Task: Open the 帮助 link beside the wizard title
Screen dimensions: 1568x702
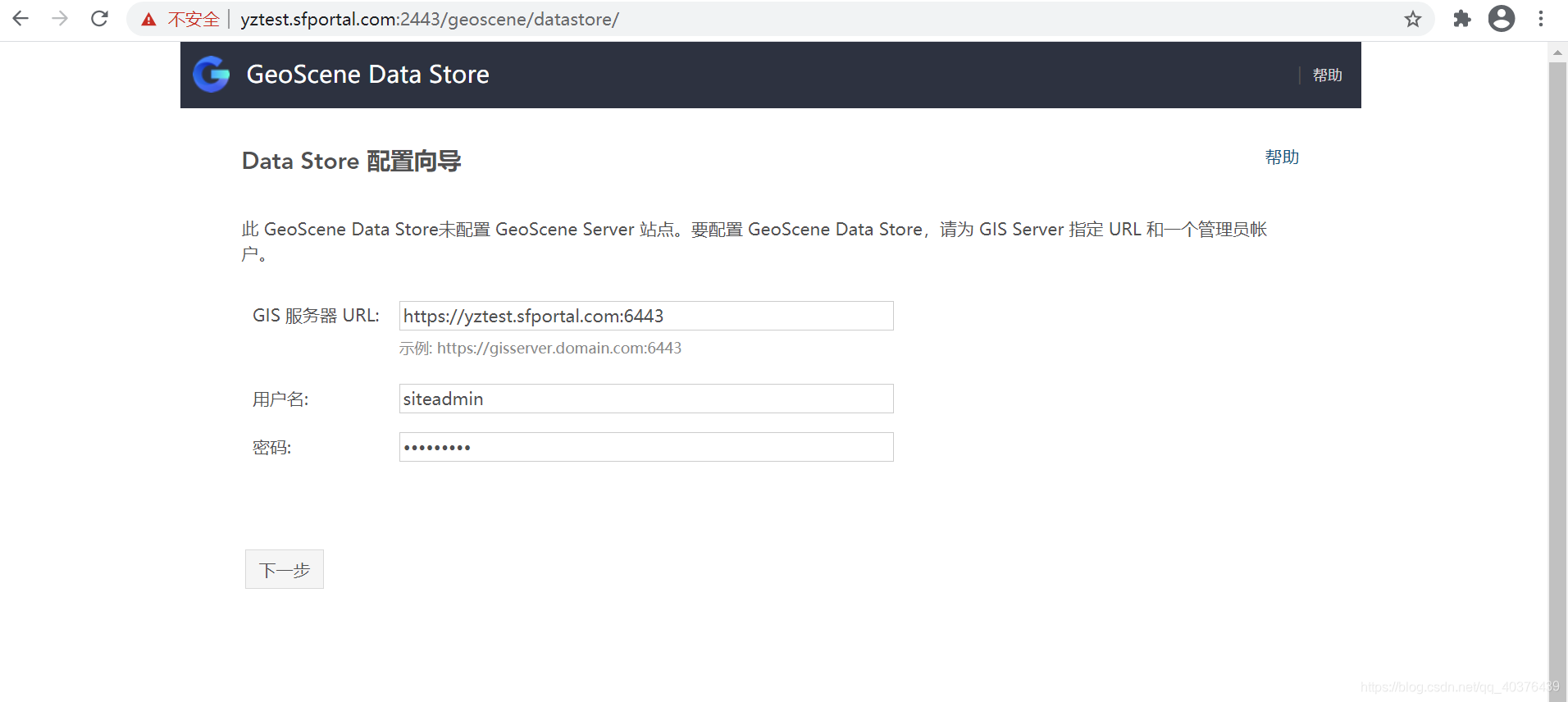Action: pos(1282,157)
